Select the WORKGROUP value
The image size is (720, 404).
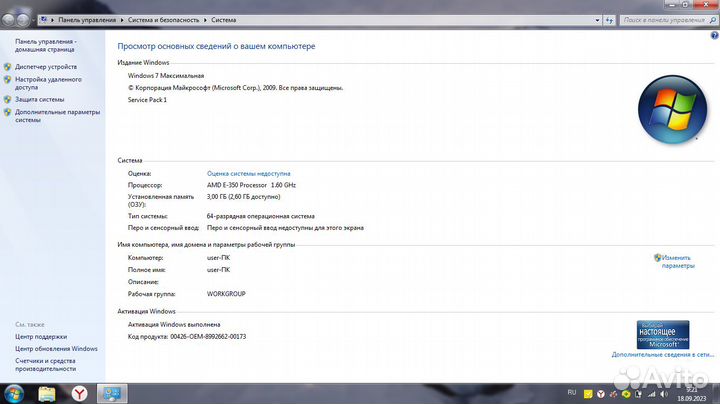click(x=226, y=294)
